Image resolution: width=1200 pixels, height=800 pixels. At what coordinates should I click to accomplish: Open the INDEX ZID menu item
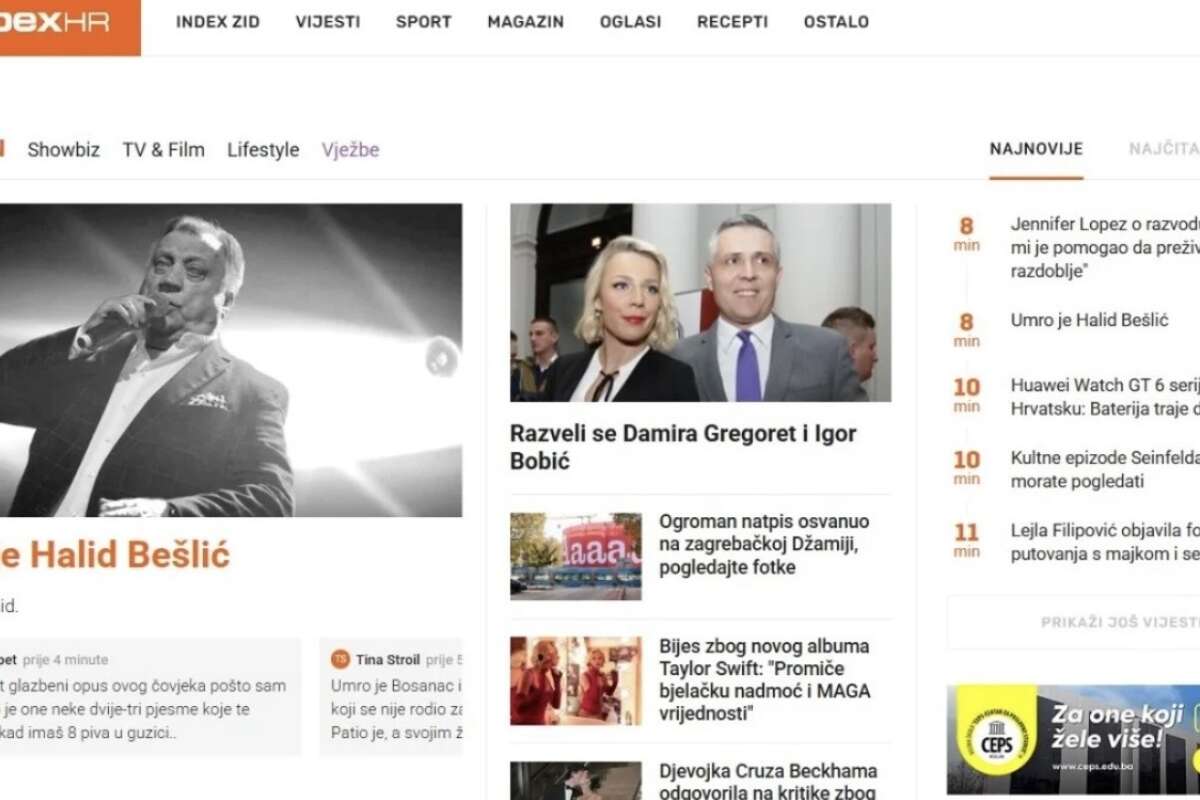(218, 22)
